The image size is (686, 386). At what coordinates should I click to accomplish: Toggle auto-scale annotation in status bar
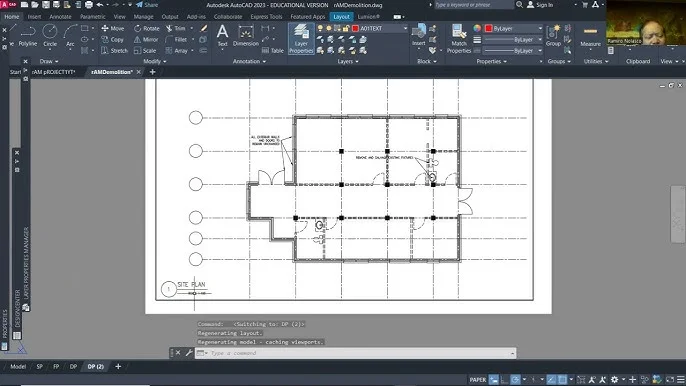point(602,380)
